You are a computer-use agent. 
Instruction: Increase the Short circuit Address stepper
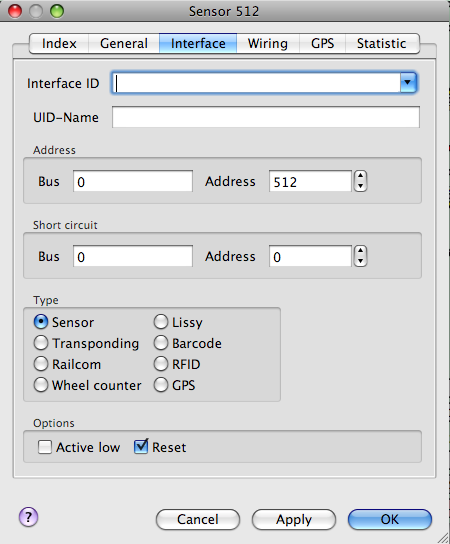pos(360,251)
